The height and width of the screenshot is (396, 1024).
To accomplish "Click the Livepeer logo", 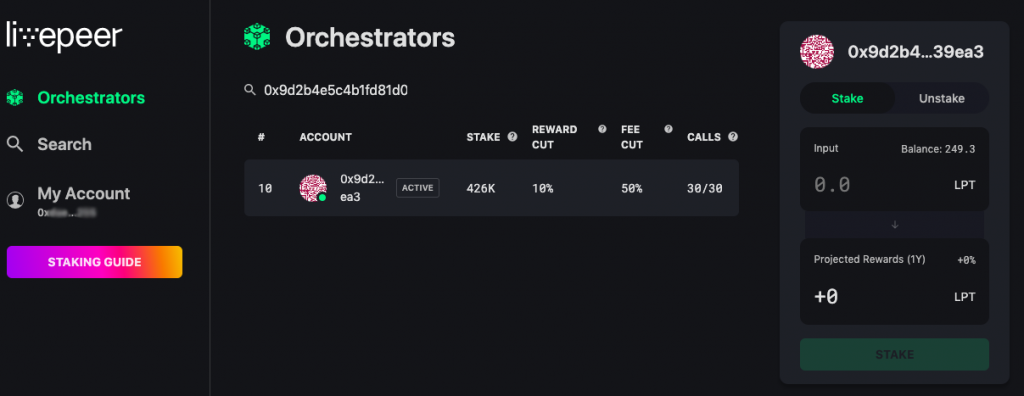I will (64, 37).
